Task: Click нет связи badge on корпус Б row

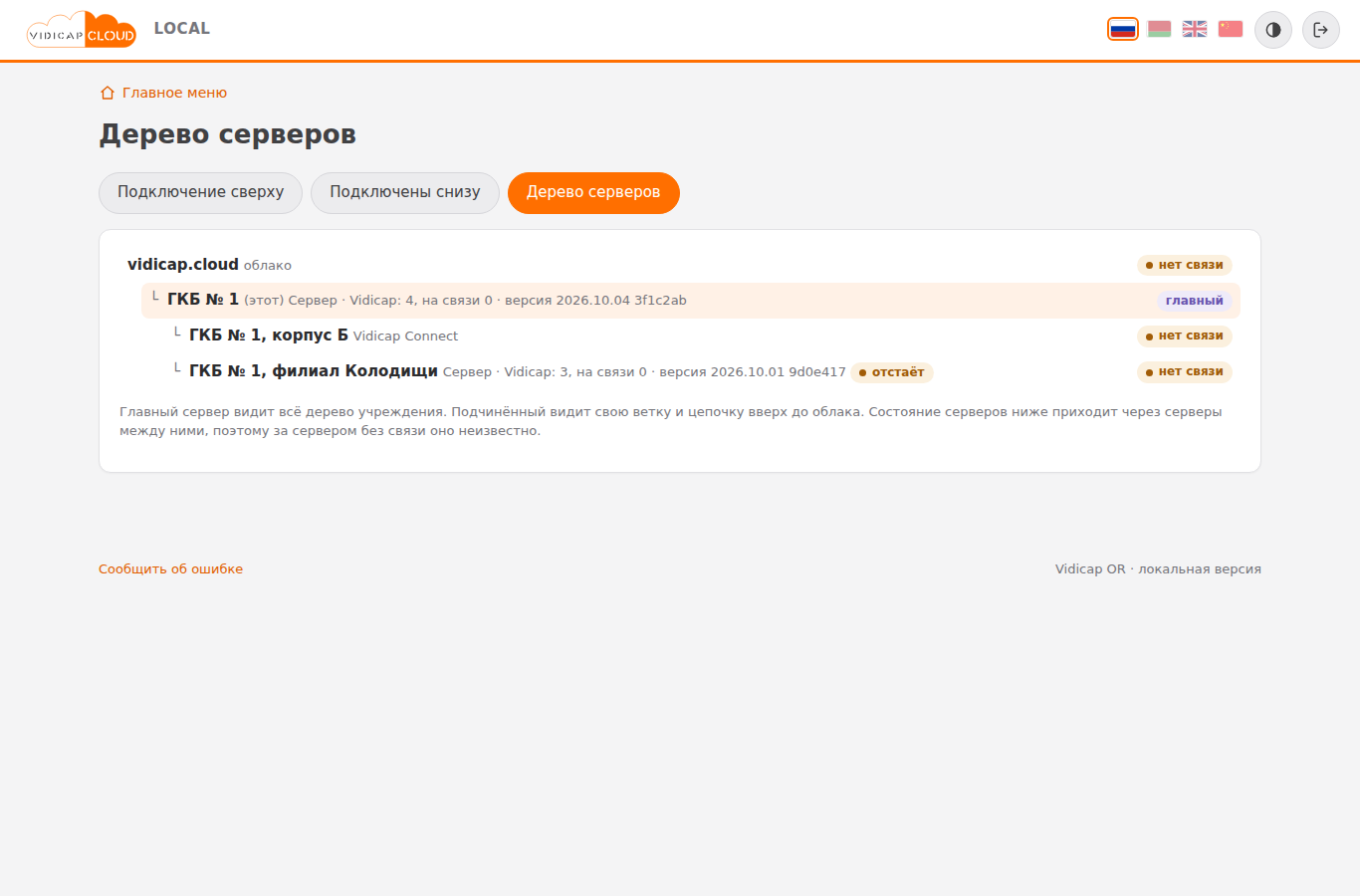Action: pyautogui.click(x=1185, y=336)
